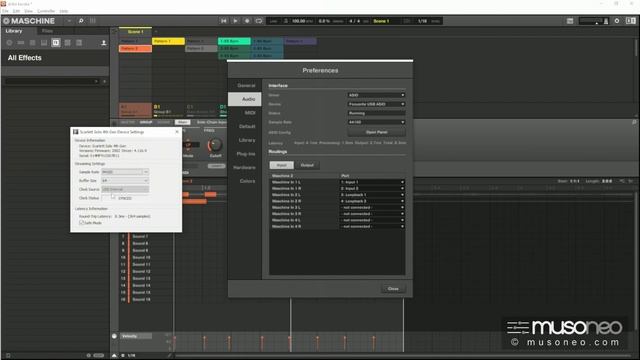Switch routings to the Output tab
Screen dimensions: 640x360
point(307,165)
